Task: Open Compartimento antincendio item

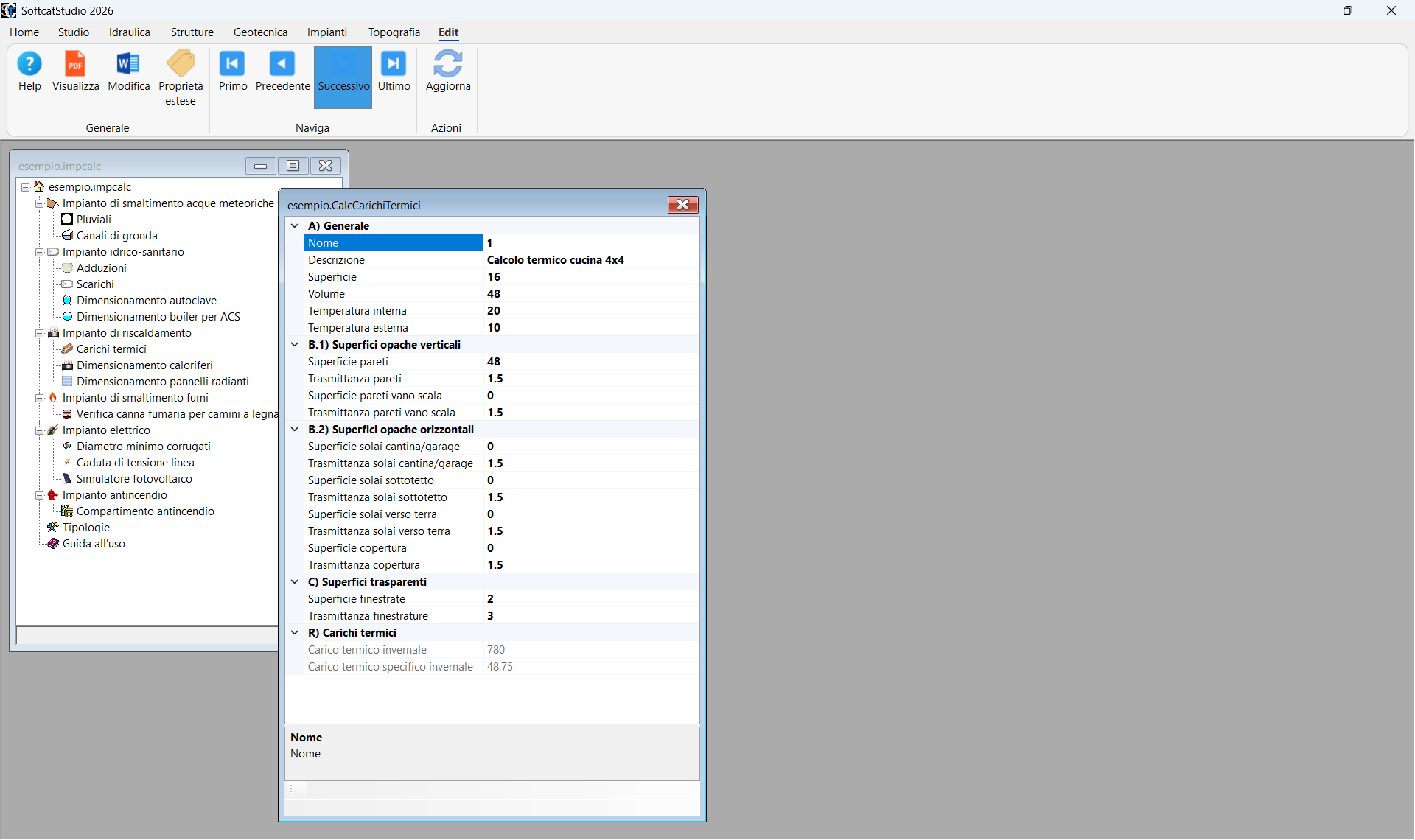Action: tap(145, 511)
